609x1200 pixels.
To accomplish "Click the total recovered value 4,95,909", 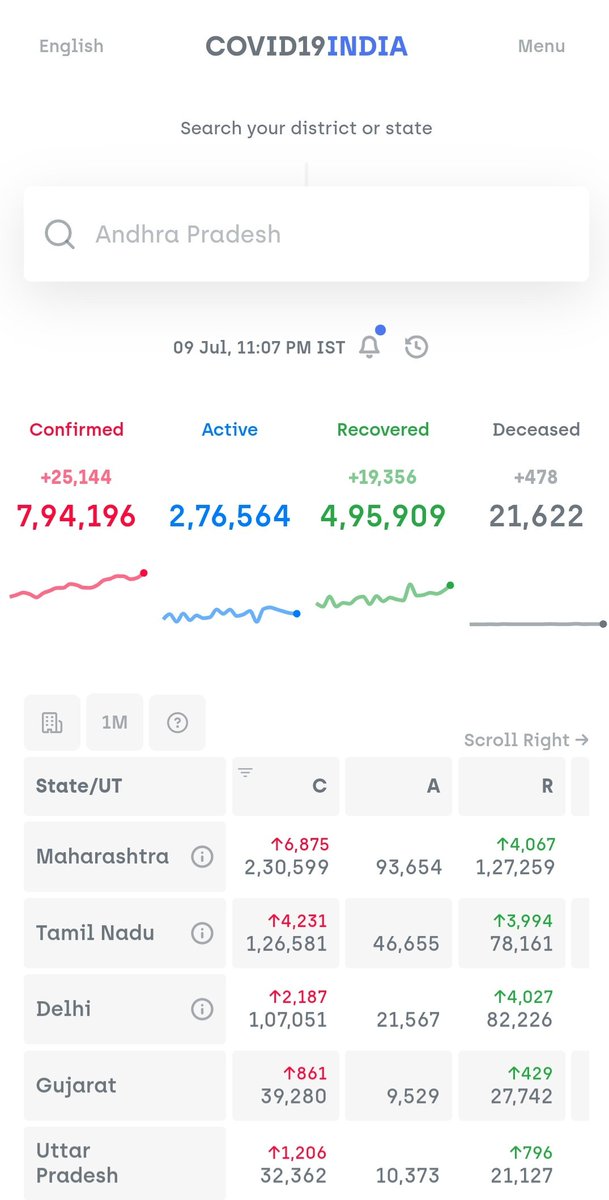I will click(x=383, y=516).
